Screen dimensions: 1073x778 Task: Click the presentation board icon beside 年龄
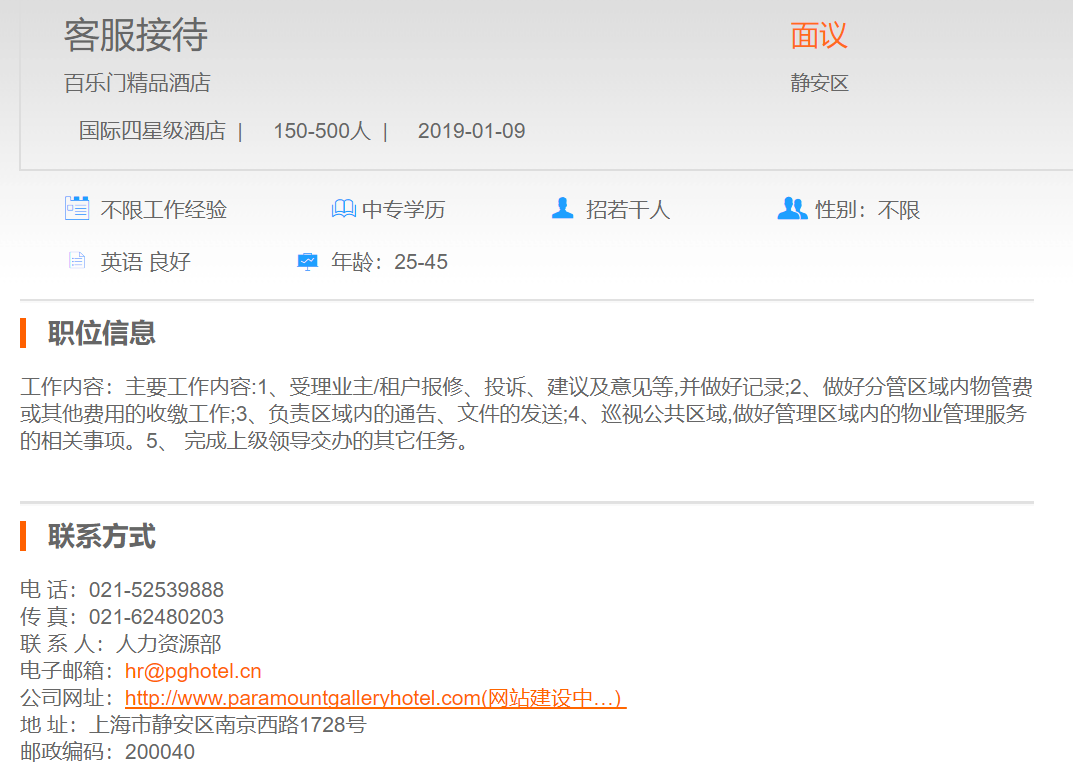pos(307,262)
